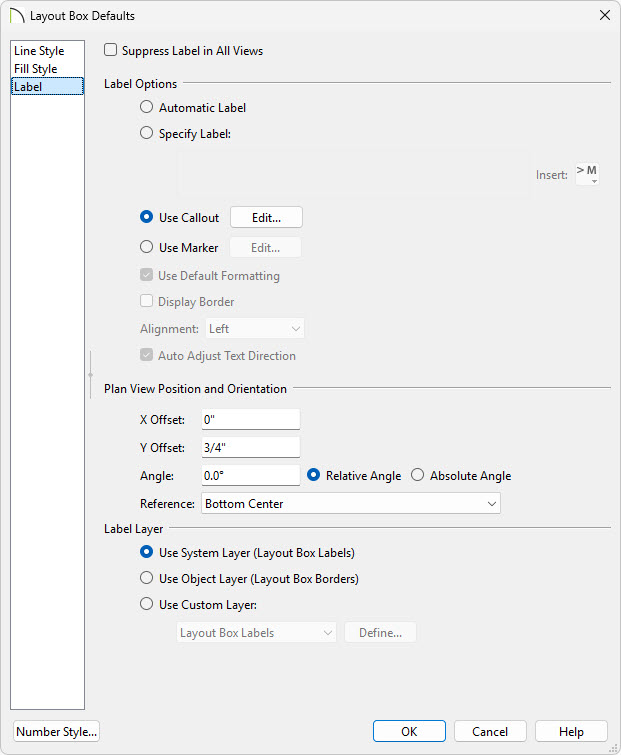This screenshot has width=621, height=755.
Task: Expand the Alignment dropdown set to Left
Action: [255, 329]
